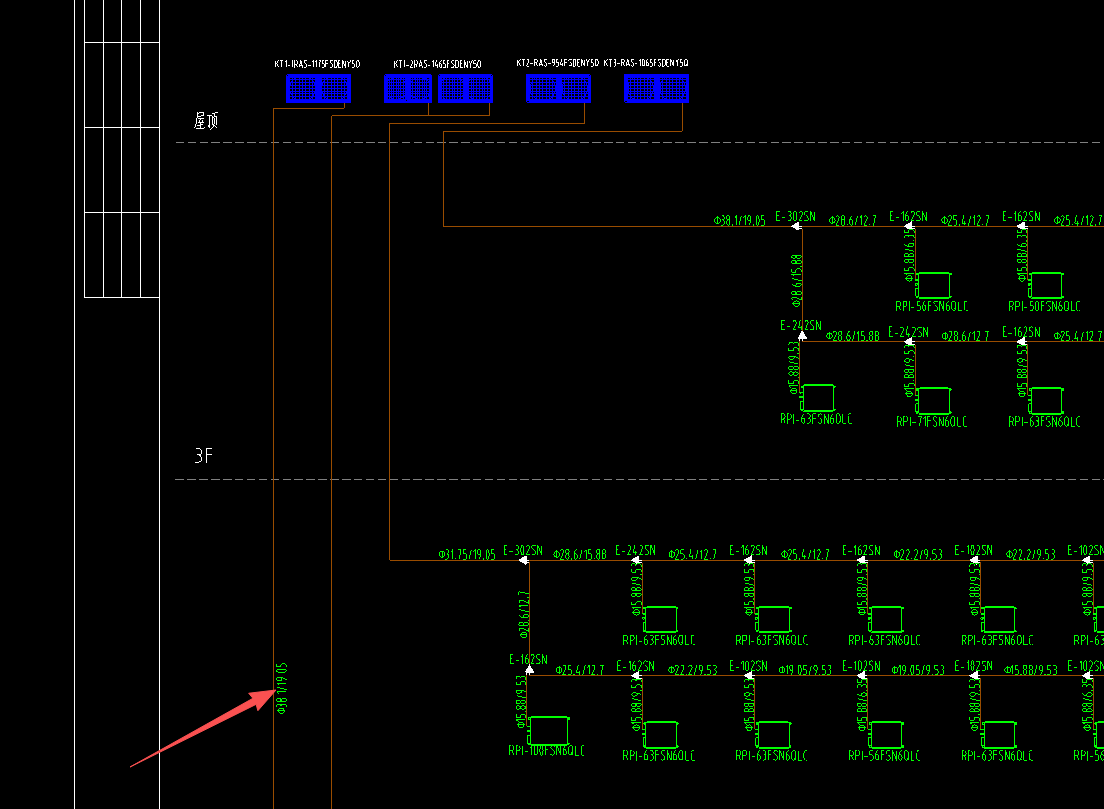
Task: Click the KT1-1RAS-1175FSDENY5Q label text
Action: [317, 64]
